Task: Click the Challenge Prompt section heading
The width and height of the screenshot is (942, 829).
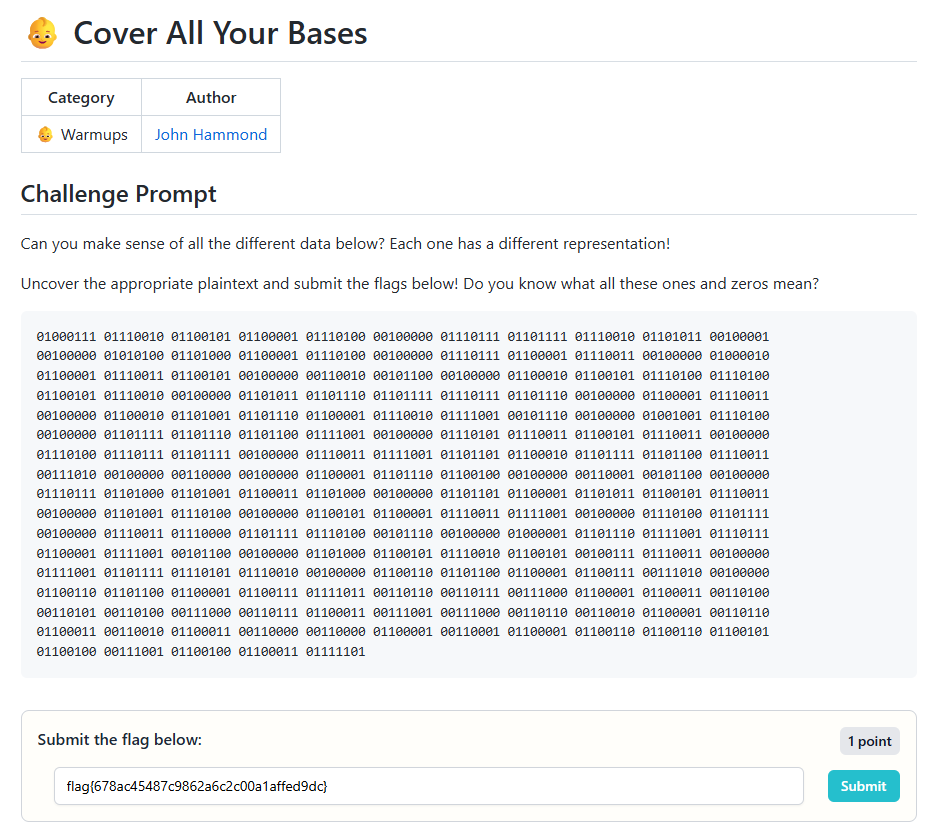Action: tap(118, 194)
